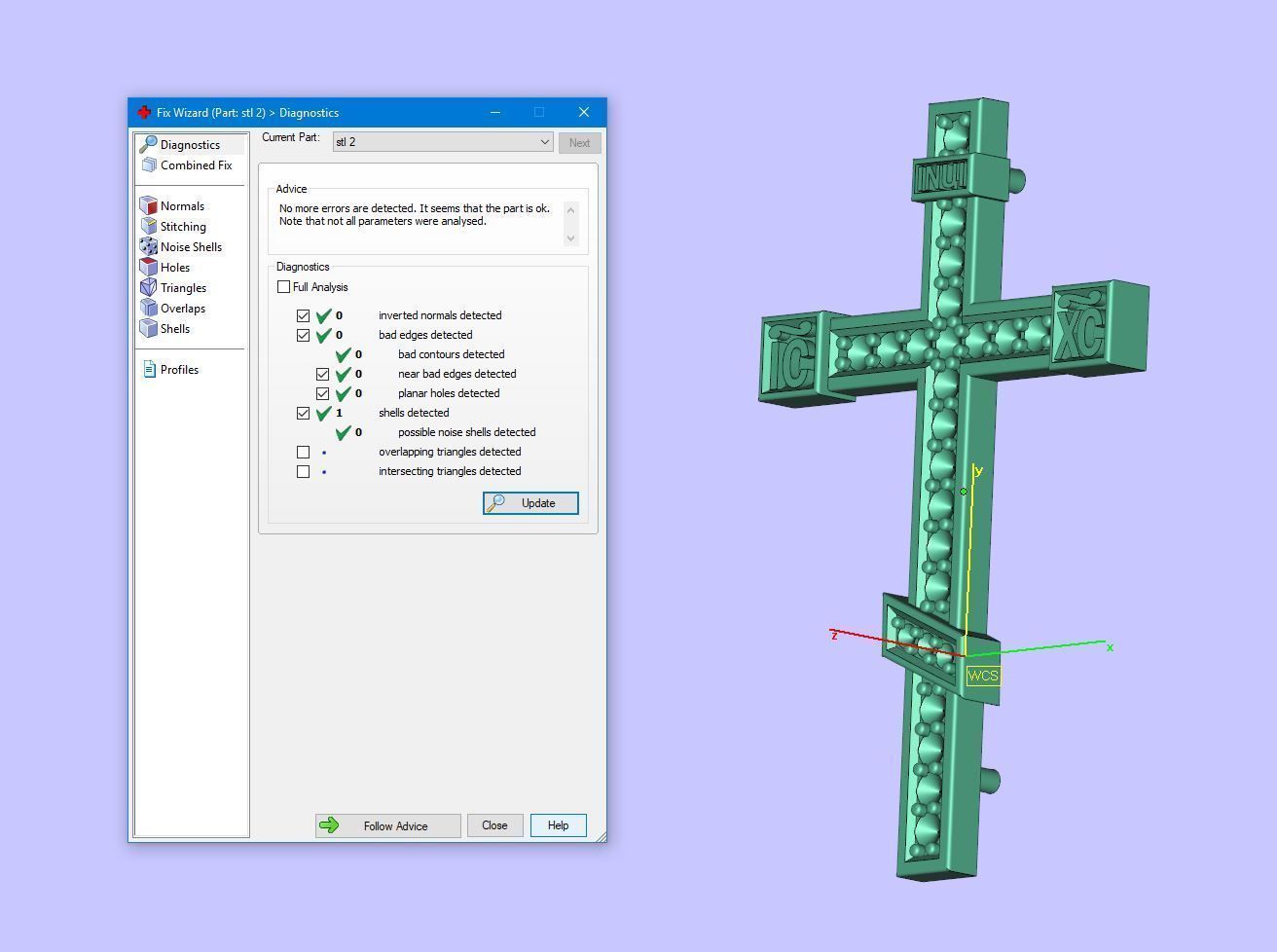Click the Holes cube icon
The height and width of the screenshot is (952, 1277).
pos(148,267)
